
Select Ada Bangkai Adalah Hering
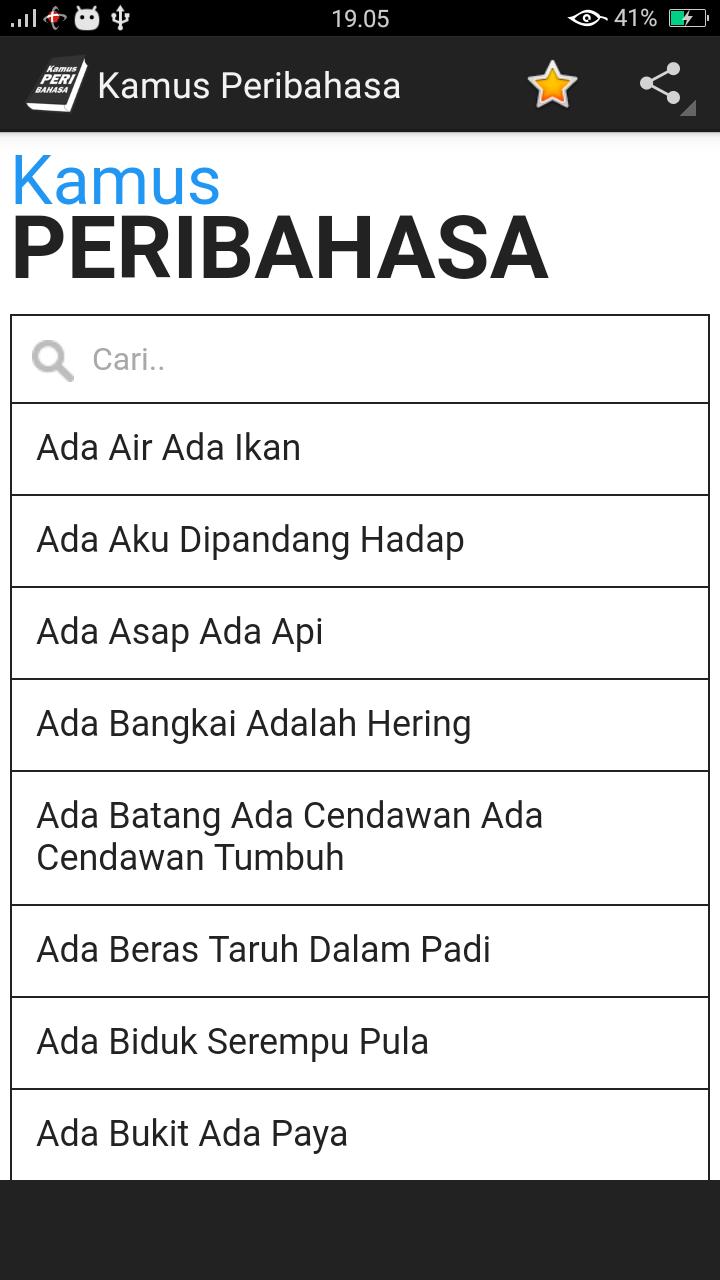click(x=360, y=725)
